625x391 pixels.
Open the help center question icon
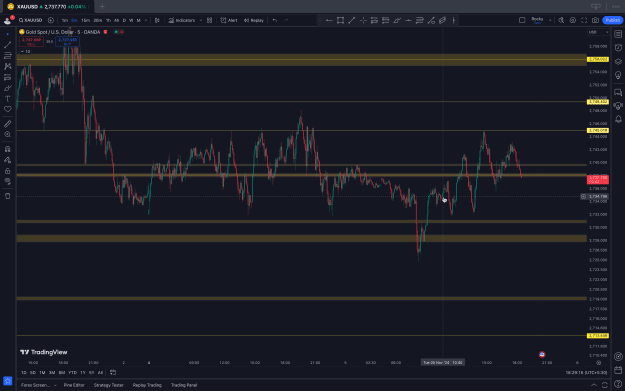[618, 384]
